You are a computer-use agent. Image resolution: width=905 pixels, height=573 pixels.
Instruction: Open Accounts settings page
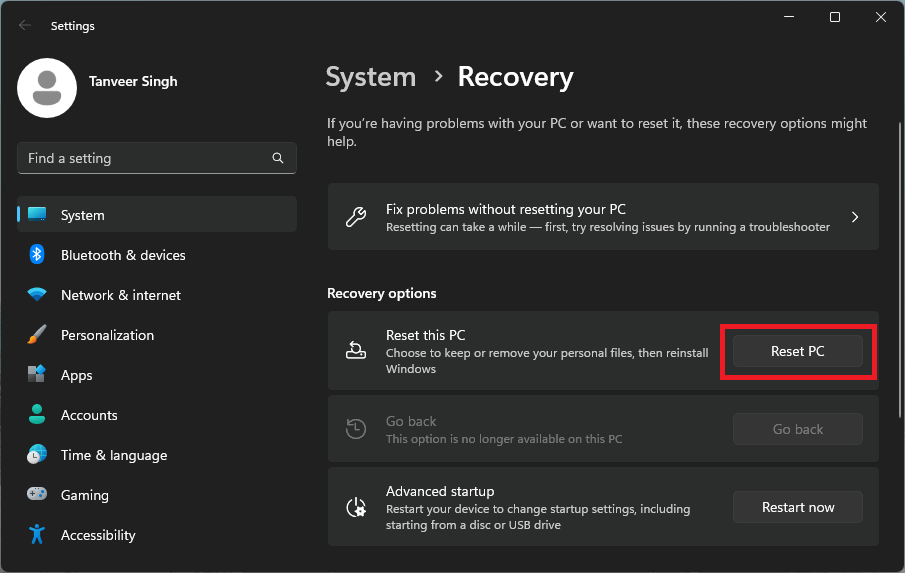(157, 414)
